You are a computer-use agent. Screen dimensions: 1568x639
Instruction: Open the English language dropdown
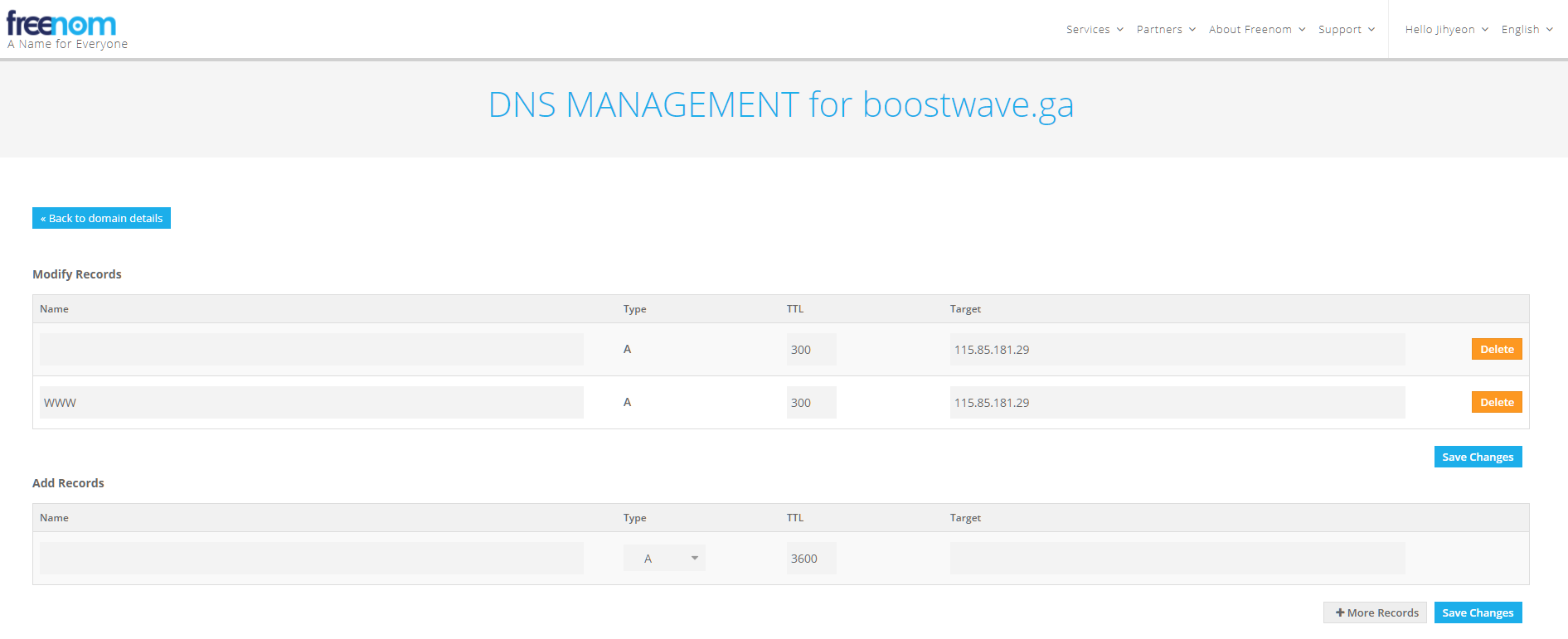point(1527,29)
